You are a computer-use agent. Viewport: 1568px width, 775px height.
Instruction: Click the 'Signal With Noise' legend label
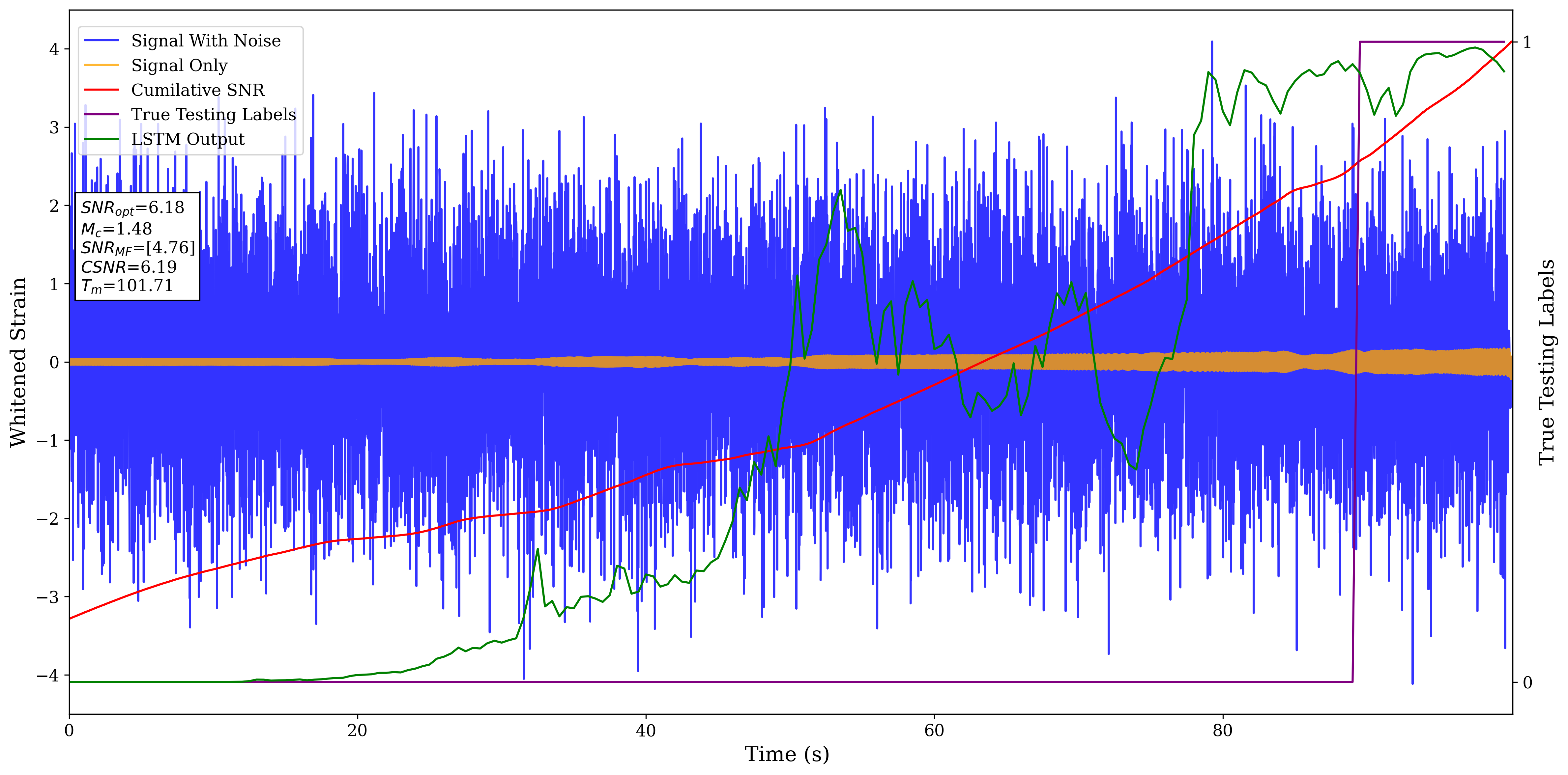coord(206,41)
